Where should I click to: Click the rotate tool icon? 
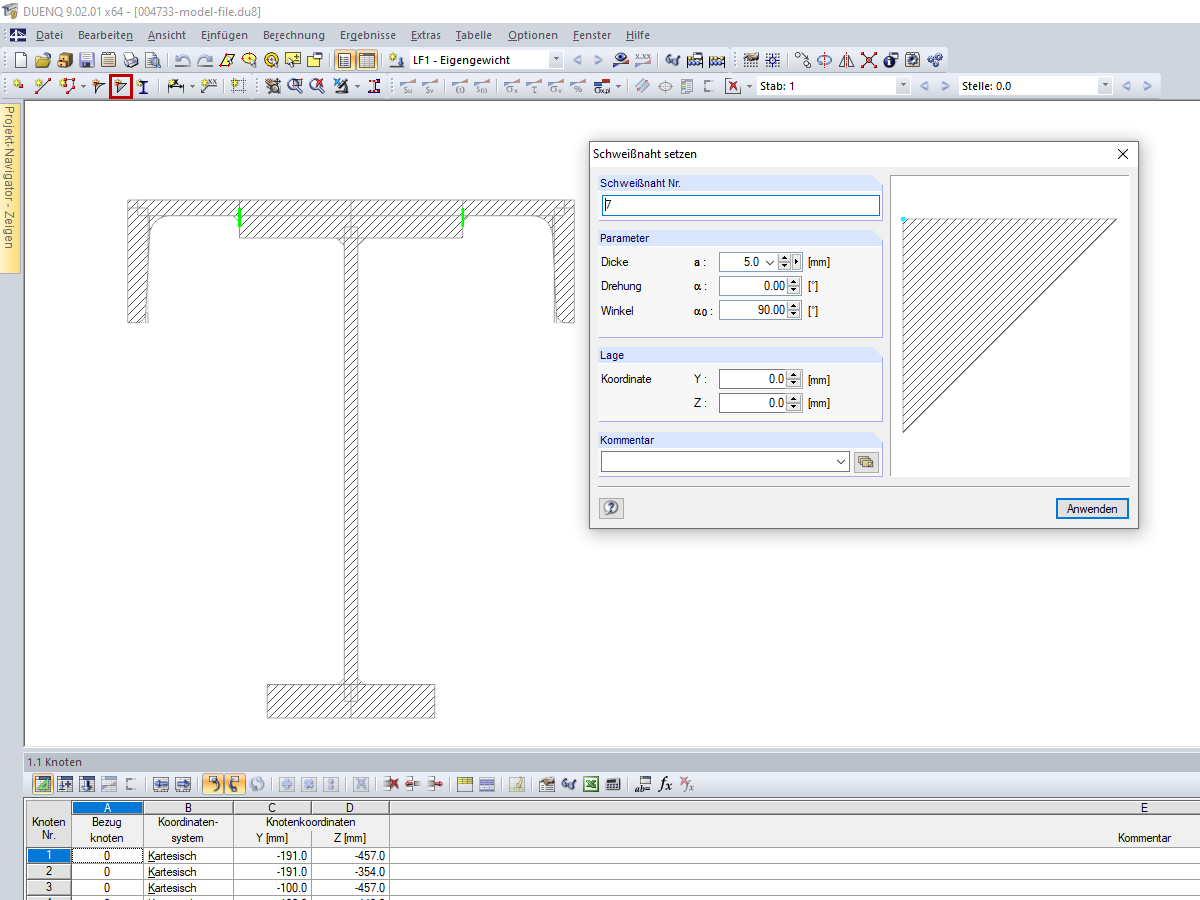(x=825, y=60)
